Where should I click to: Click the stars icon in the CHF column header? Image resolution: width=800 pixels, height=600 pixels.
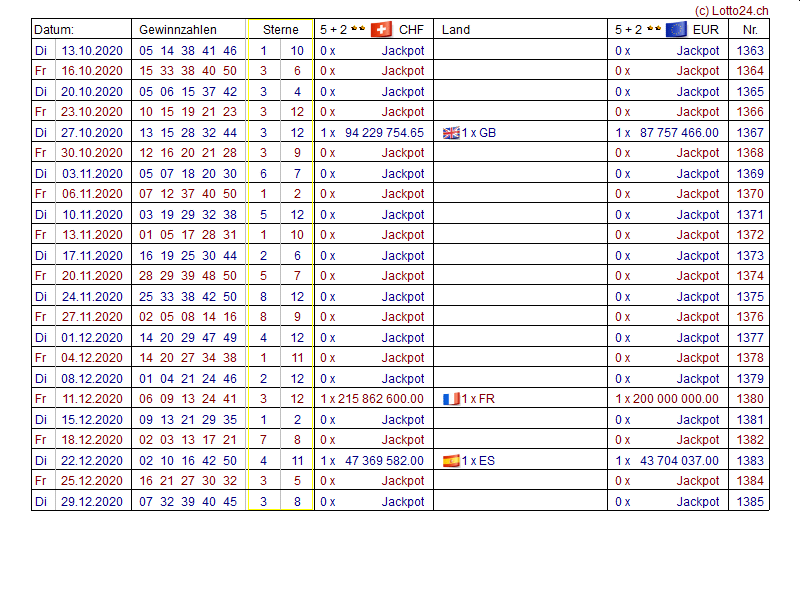tap(358, 30)
